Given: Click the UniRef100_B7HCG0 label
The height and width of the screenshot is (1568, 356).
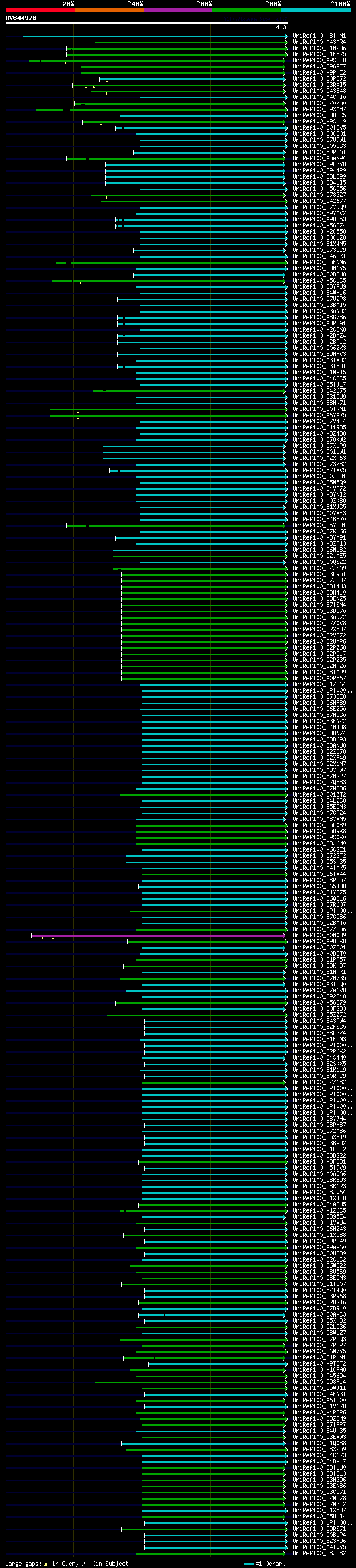Looking at the screenshot, I should 319,715.
